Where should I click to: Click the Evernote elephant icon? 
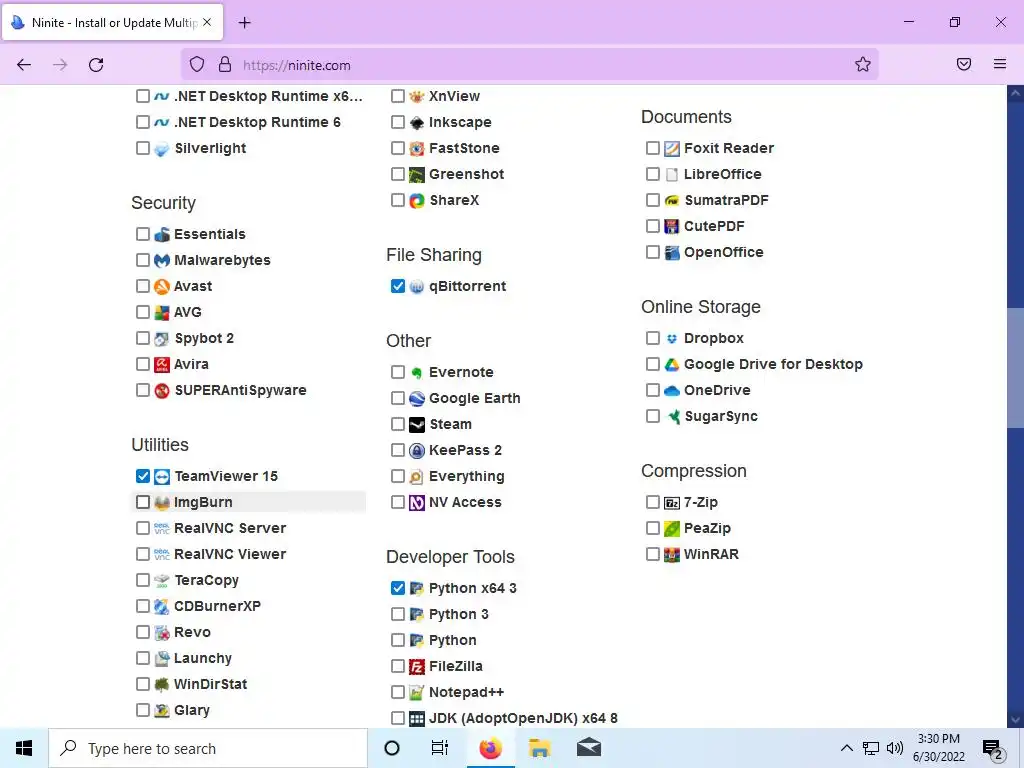[x=417, y=373]
